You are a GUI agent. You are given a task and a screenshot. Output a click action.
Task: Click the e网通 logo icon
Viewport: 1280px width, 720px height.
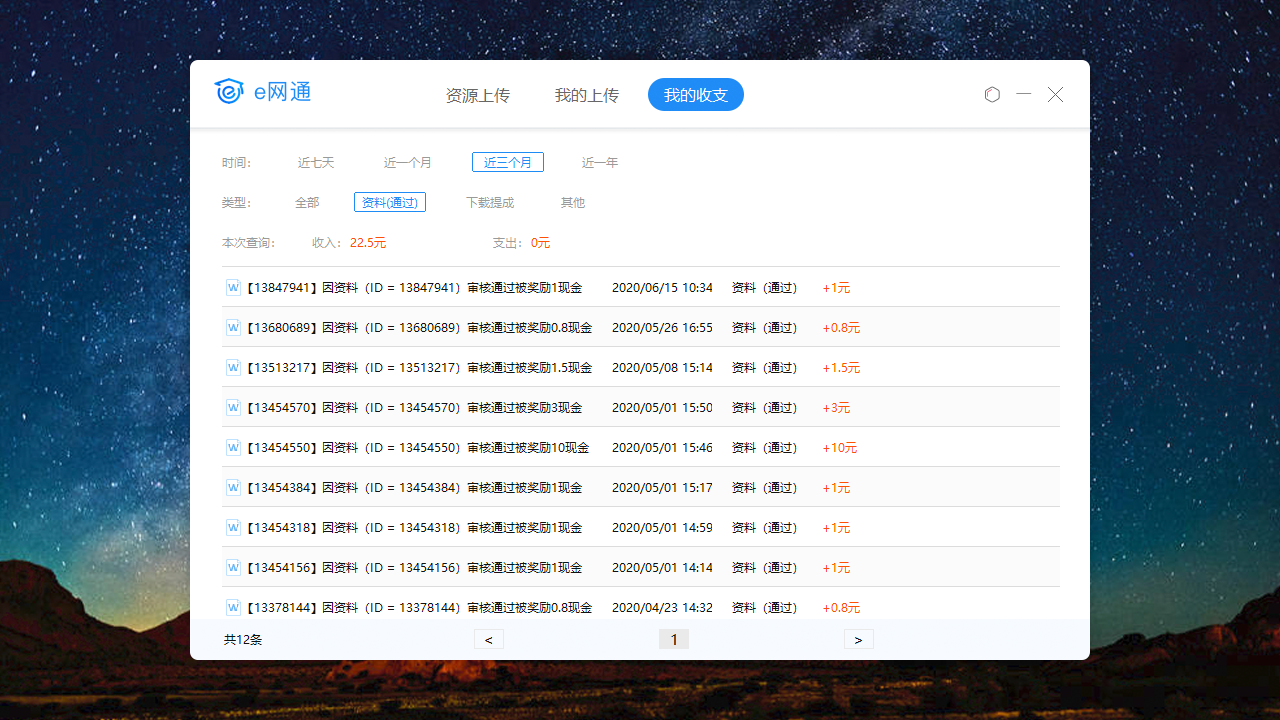click(229, 91)
